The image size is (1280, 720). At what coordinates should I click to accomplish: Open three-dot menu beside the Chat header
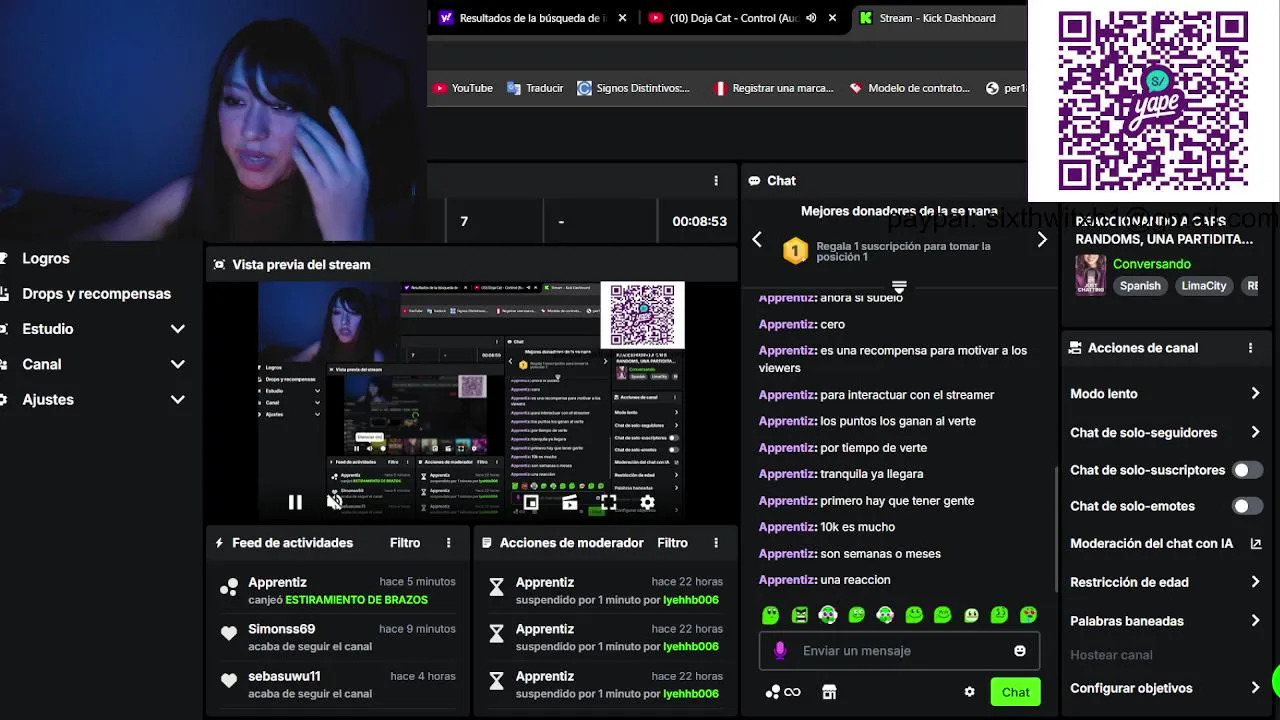(716, 181)
